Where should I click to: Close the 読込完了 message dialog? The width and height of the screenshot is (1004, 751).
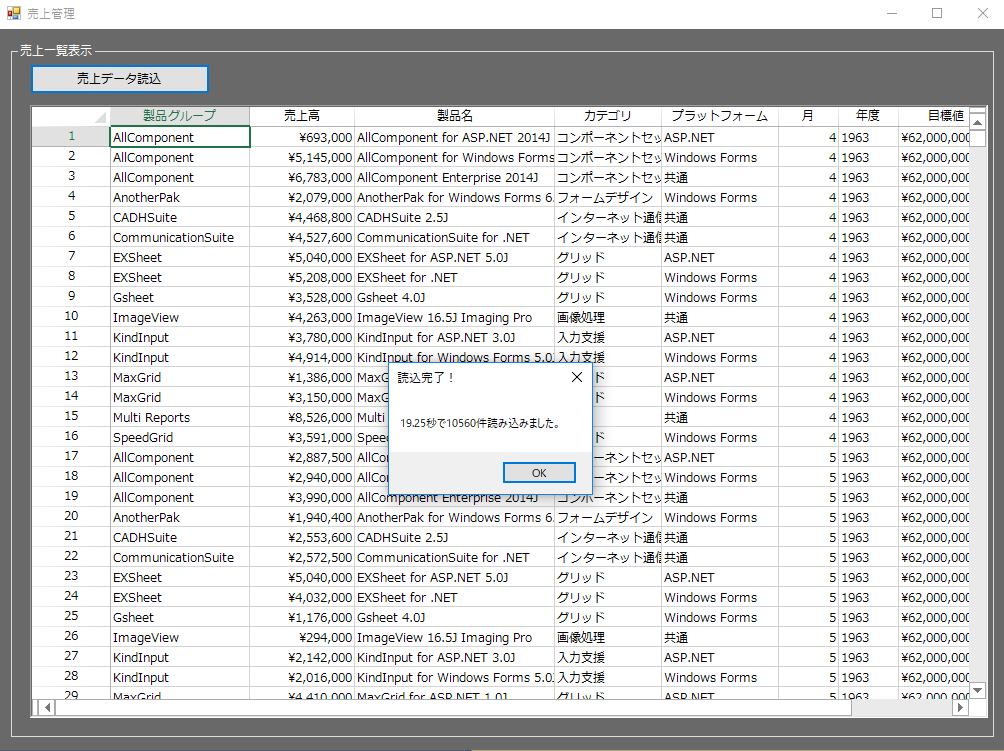pos(576,377)
